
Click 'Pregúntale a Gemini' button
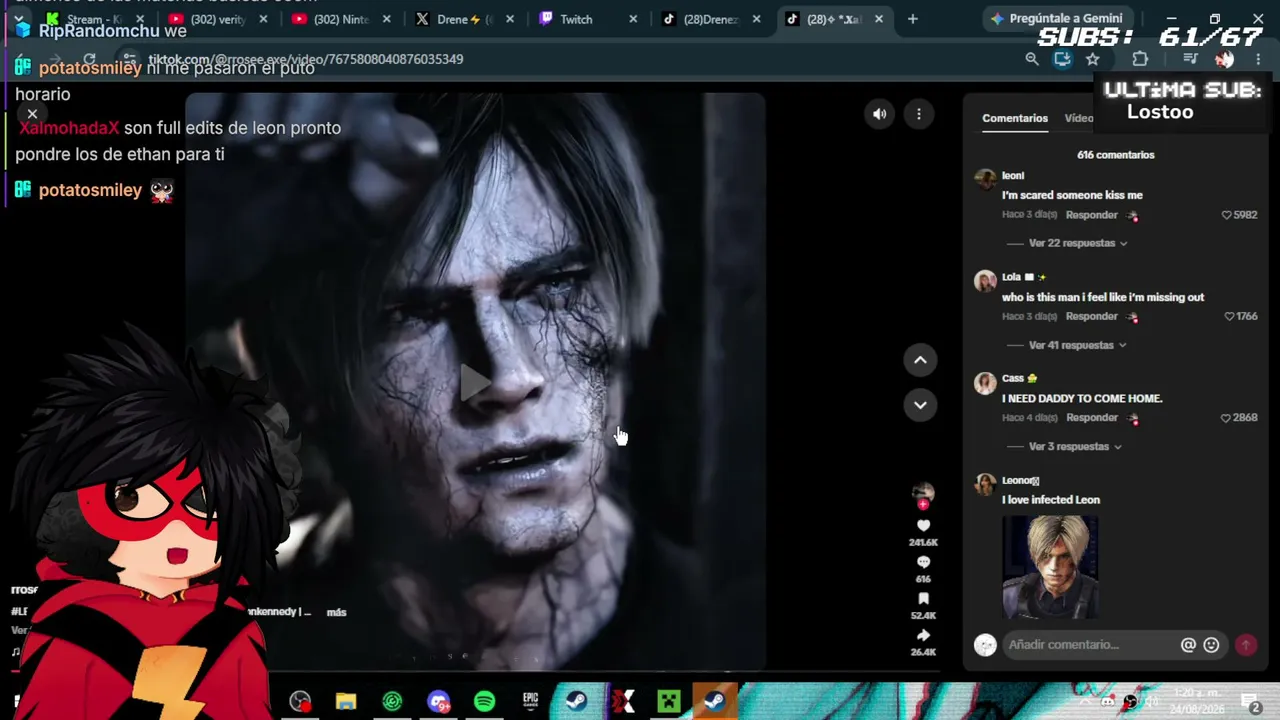click(1056, 19)
